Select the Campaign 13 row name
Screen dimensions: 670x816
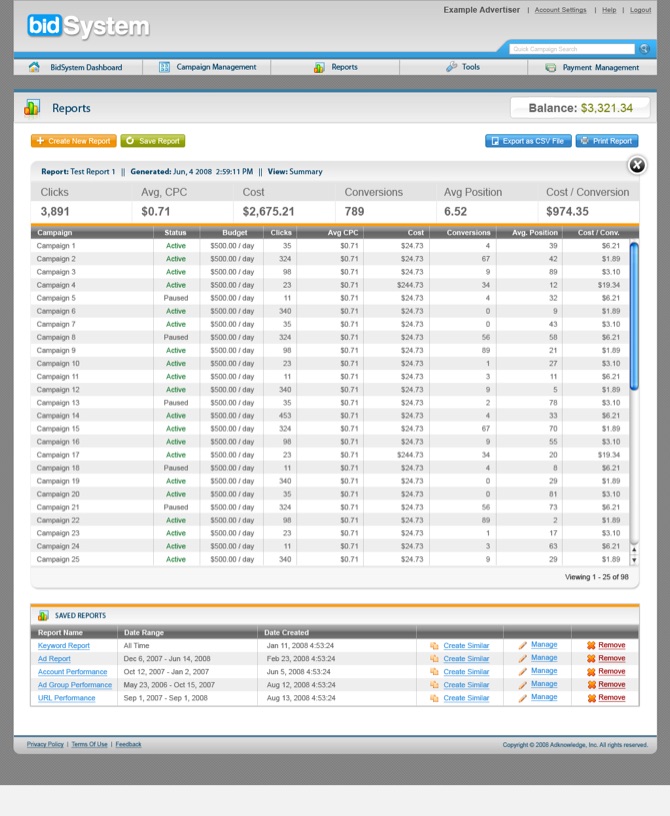(x=58, y=403)
